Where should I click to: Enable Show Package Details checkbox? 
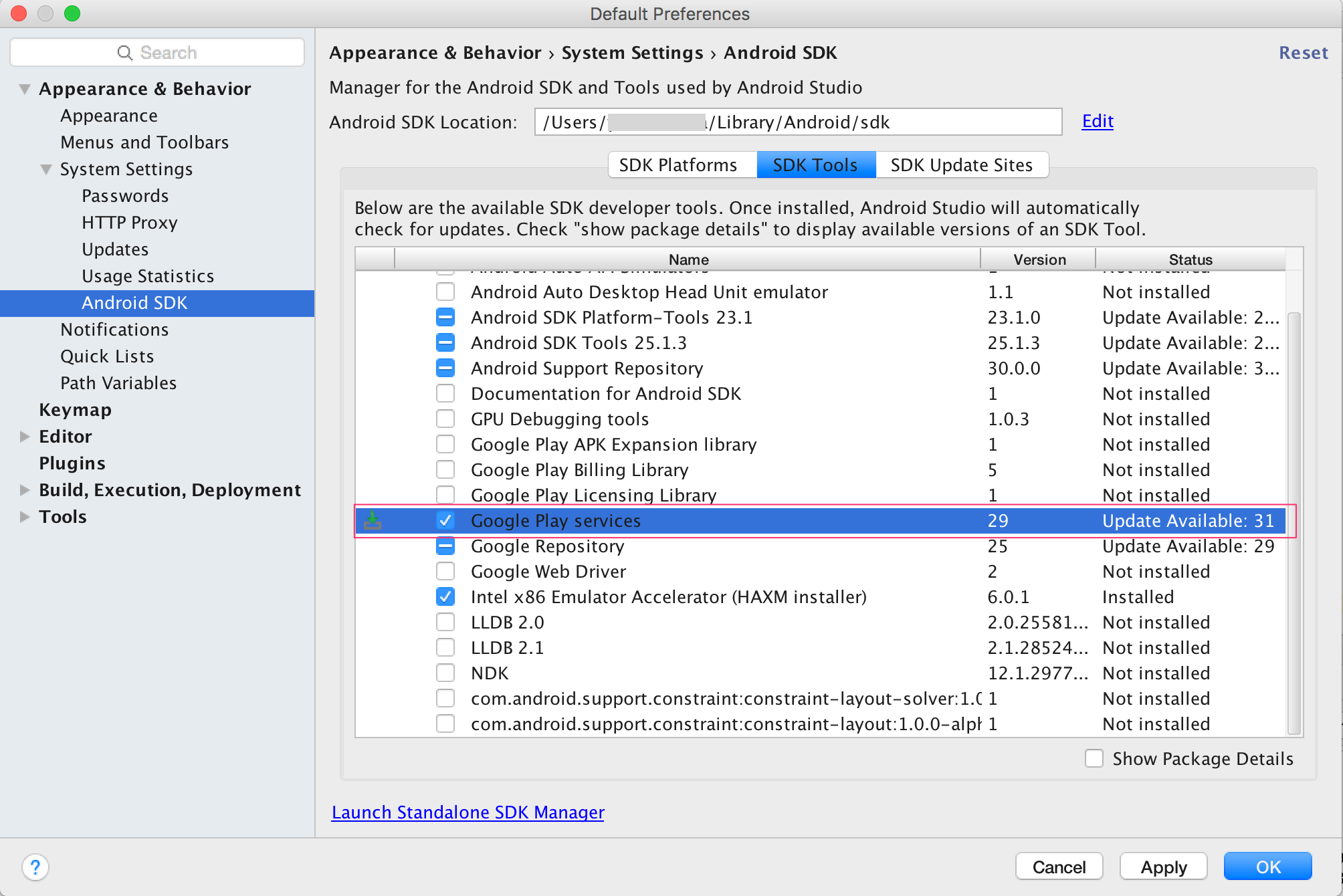[x=1094, y=758]
